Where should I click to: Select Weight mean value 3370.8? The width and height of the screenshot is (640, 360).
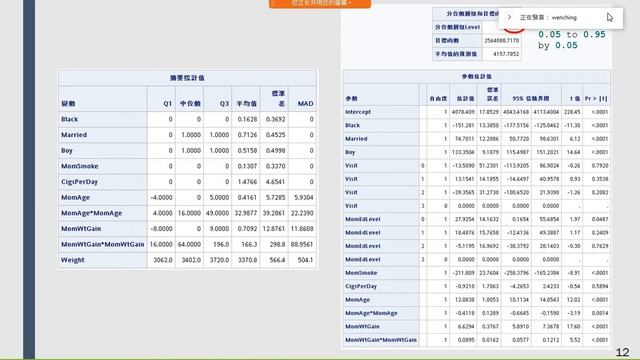tap(248, 260)
